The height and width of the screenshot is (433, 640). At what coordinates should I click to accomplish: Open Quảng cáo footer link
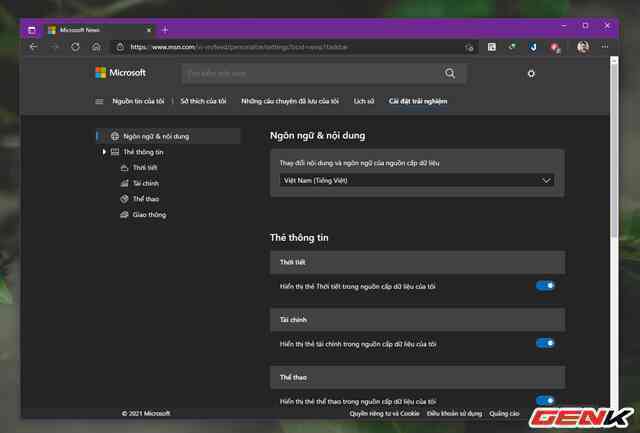click(x=504, y=413)
